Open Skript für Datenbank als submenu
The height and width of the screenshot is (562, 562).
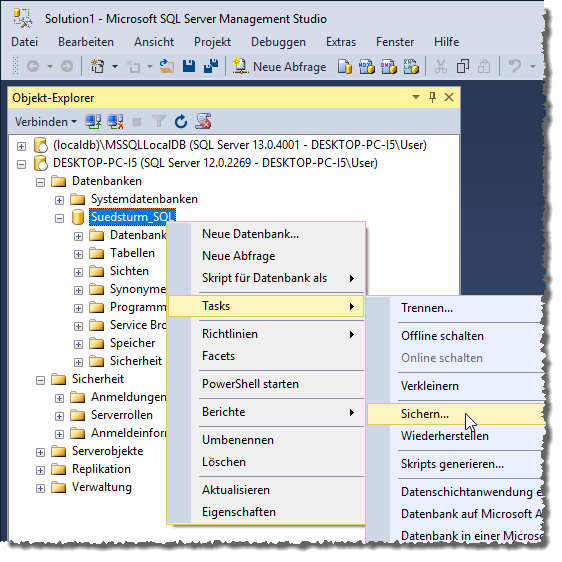(x=266, y=278)
